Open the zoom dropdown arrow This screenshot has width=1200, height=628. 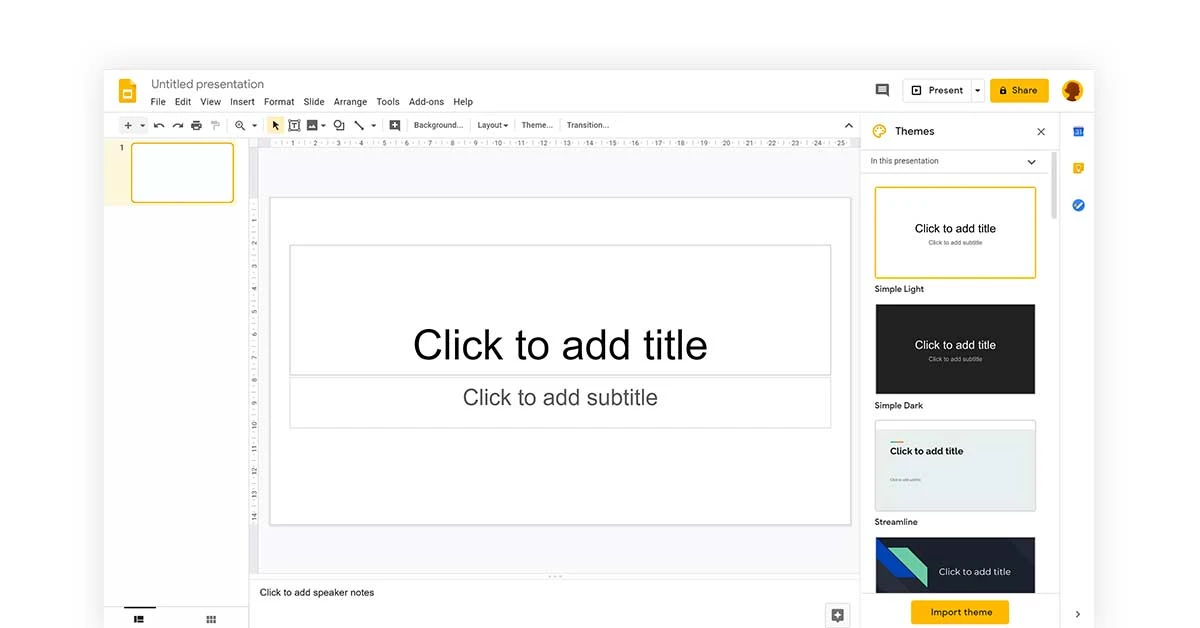[254, 125]
